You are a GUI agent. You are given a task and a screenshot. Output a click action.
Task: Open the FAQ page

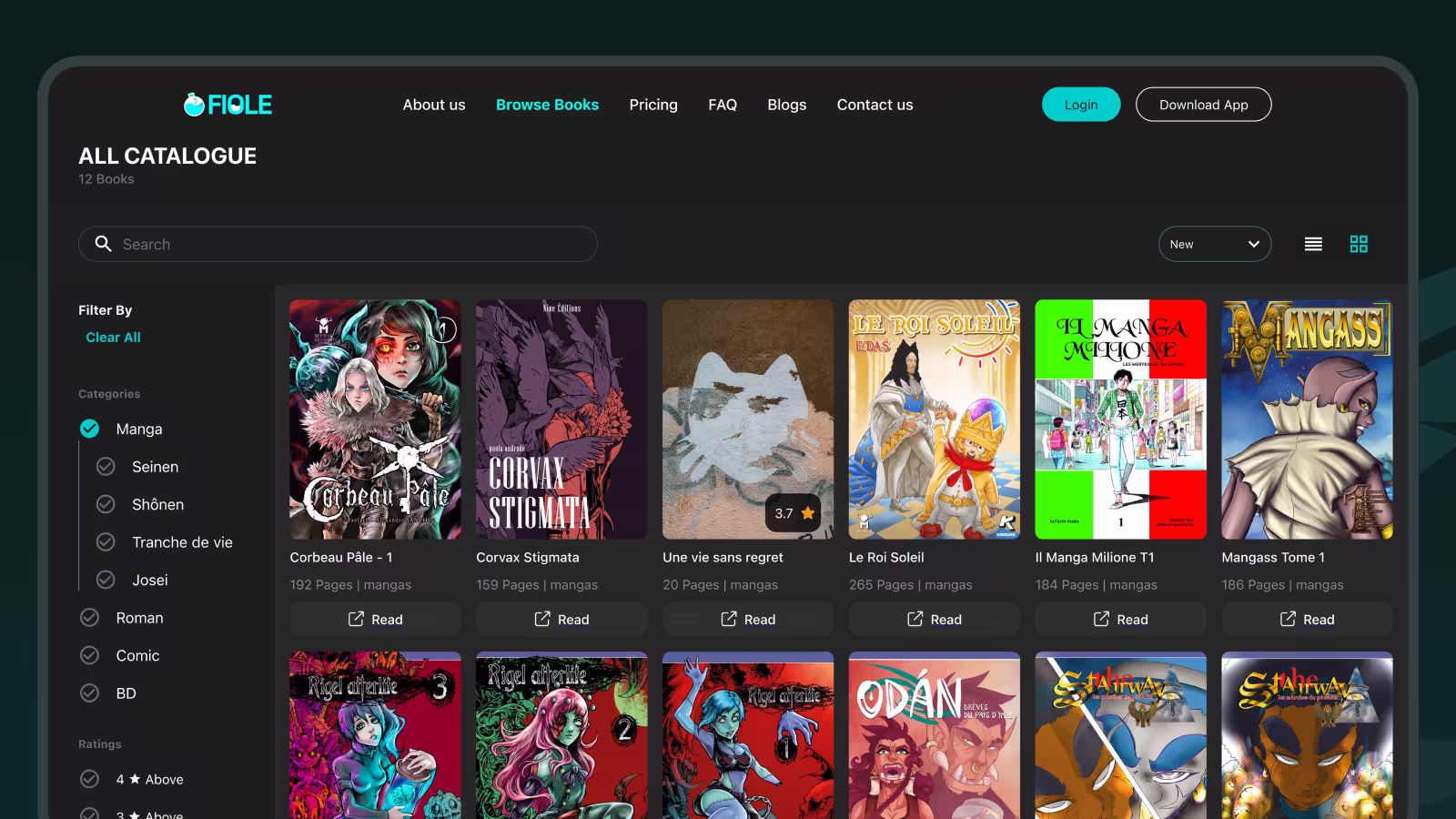(723, 105)
